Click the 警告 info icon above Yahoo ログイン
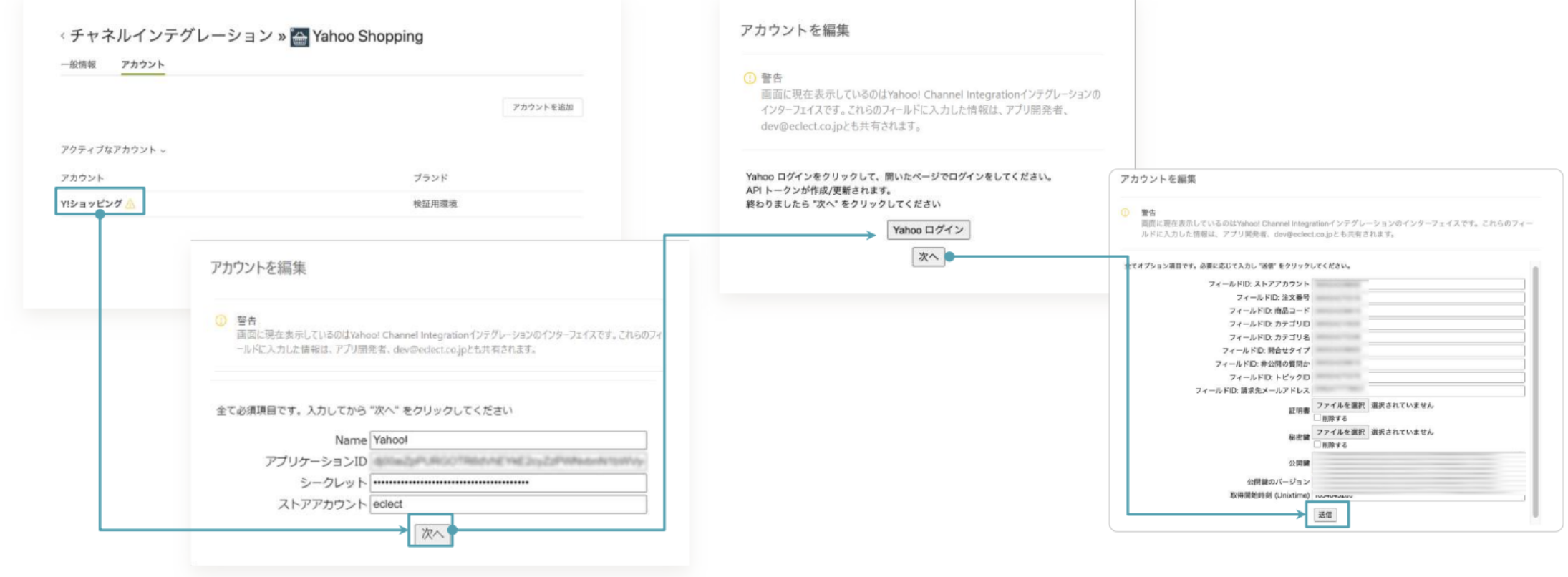Image resolution: width=1568 pixels, height=577 pixels. 750,78
